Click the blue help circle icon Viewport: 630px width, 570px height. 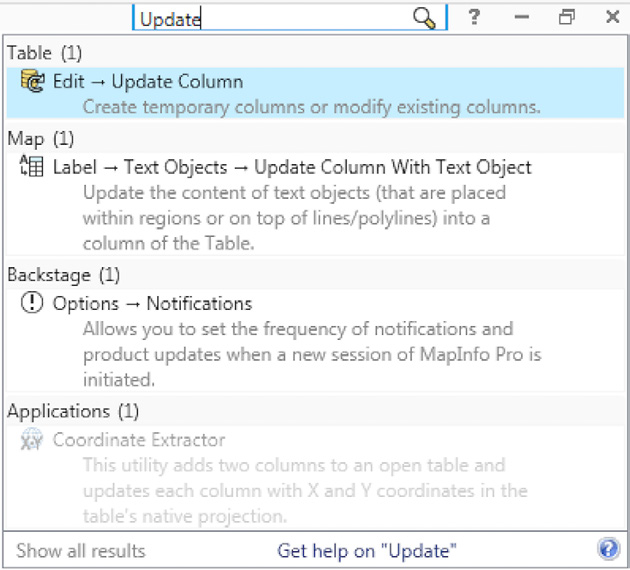pos(608,549)
